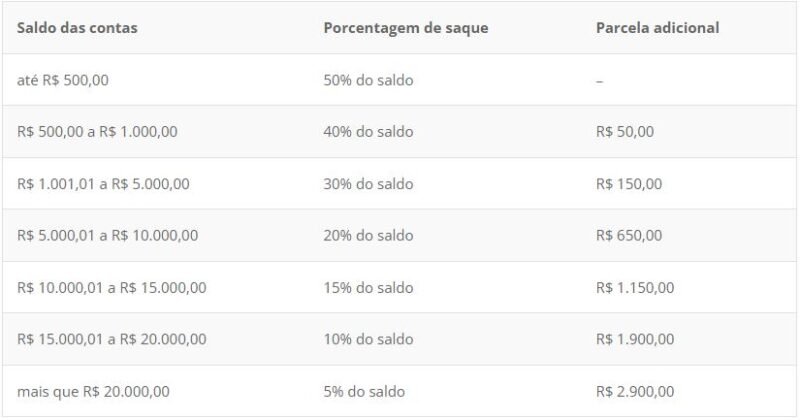This screenshot has height=420, width=800.
Task: Select the 'R$ 650,00' additional amount cell
Action: (628, 236)
